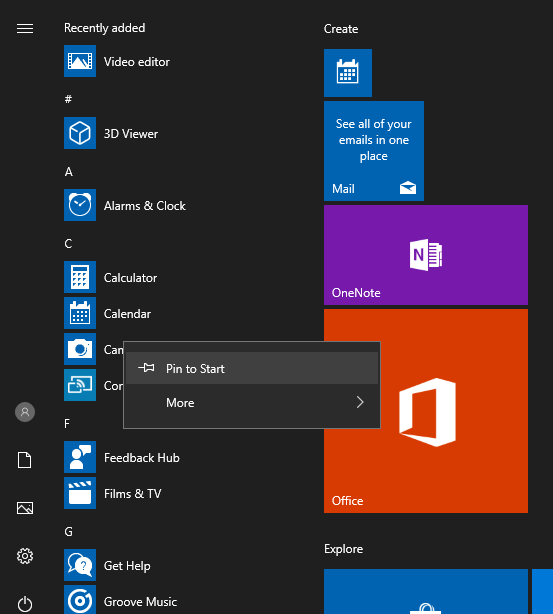Click the Connect app cast icon

pos(80,385)
